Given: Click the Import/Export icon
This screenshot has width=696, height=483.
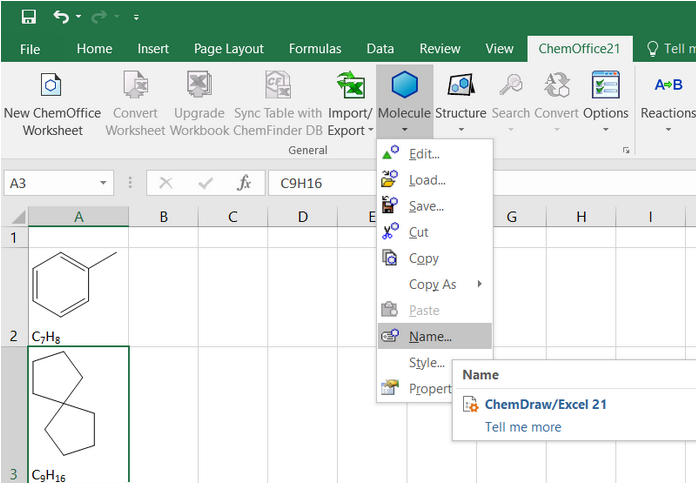Looking at the screenshot, I should 350,85.
